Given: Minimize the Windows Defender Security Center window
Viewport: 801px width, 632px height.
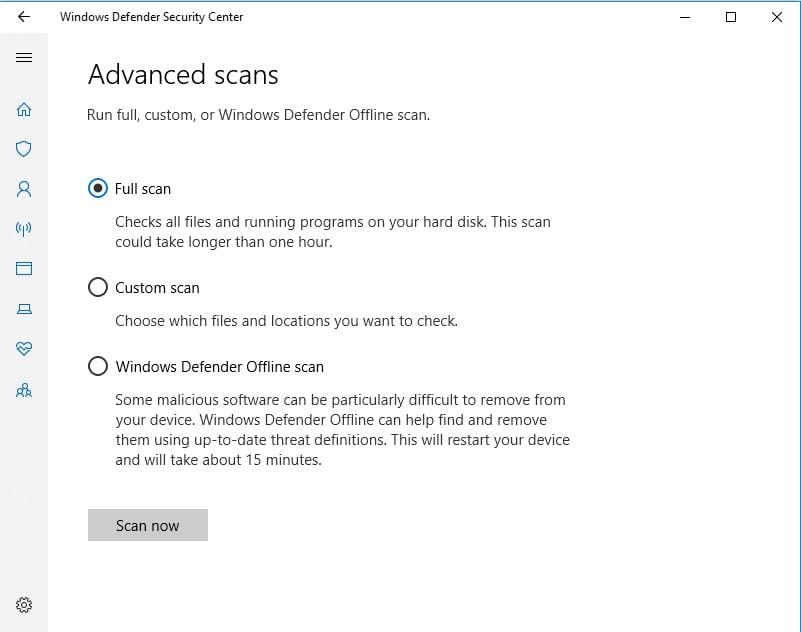Looking at the screenshot, I should click(685, 17).
